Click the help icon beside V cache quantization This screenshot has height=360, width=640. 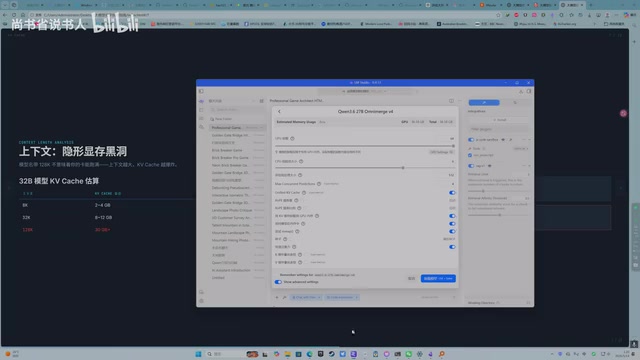coord(300,262)
